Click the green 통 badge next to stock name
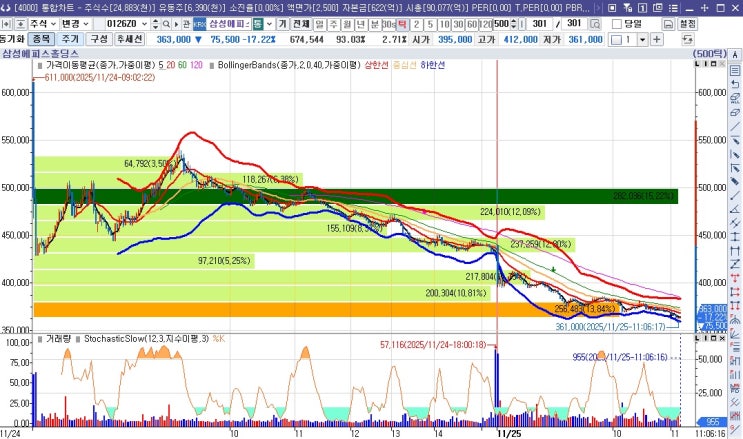Viewport: 743px width, 439px height. pyautogui.click(x=258, y=24)
